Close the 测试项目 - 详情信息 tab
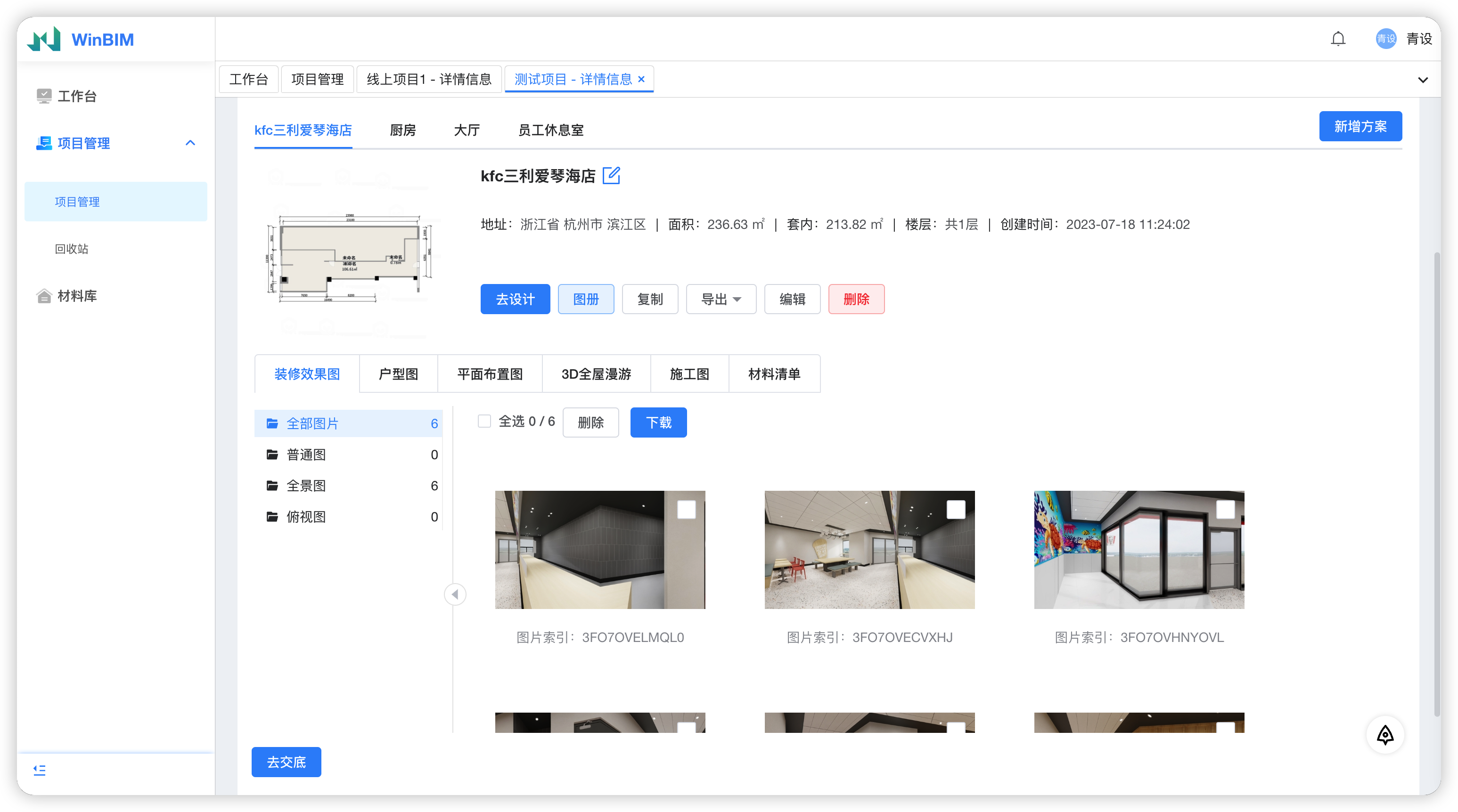Image resolution: width=1458 pixels, height=812 pixels. click(641, 79)
